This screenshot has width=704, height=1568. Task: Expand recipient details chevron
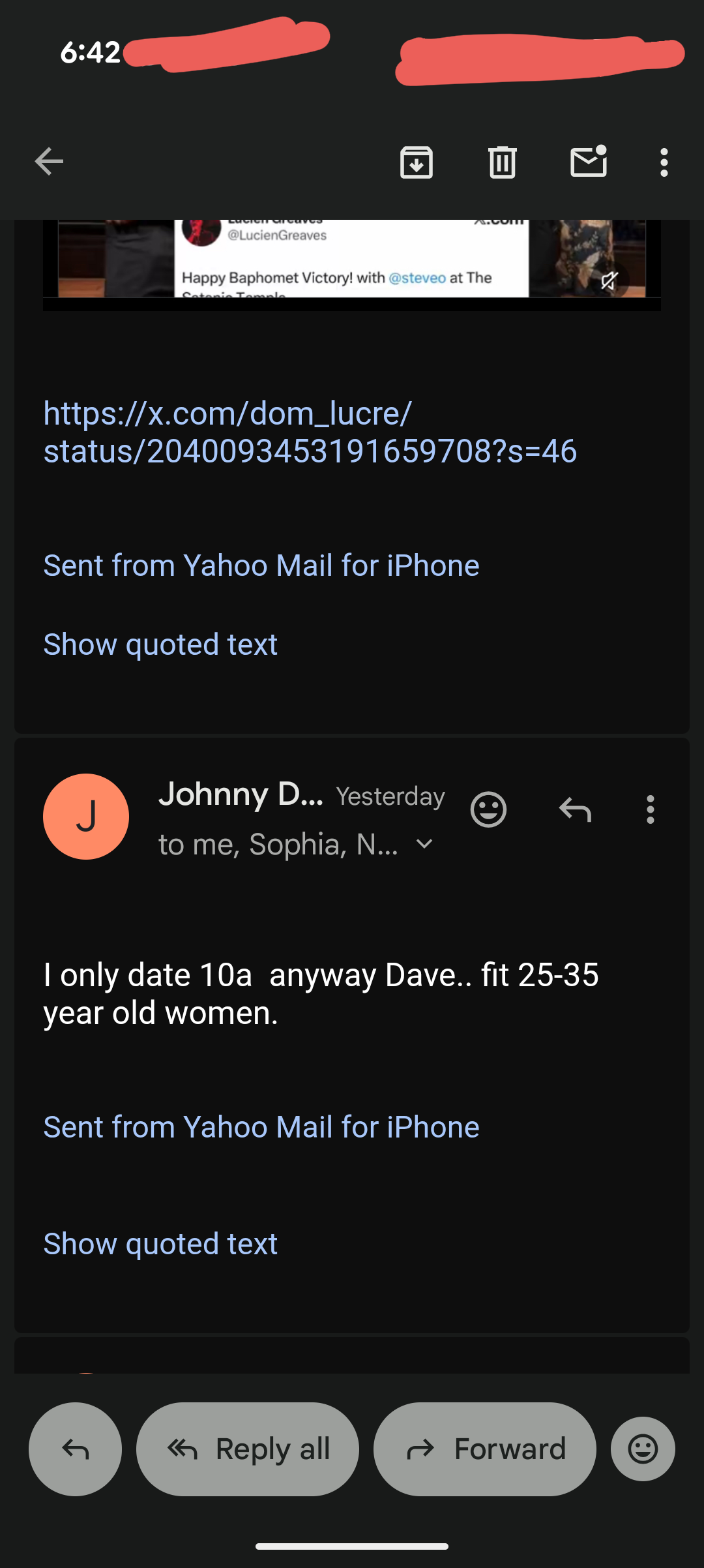point(424,844)
